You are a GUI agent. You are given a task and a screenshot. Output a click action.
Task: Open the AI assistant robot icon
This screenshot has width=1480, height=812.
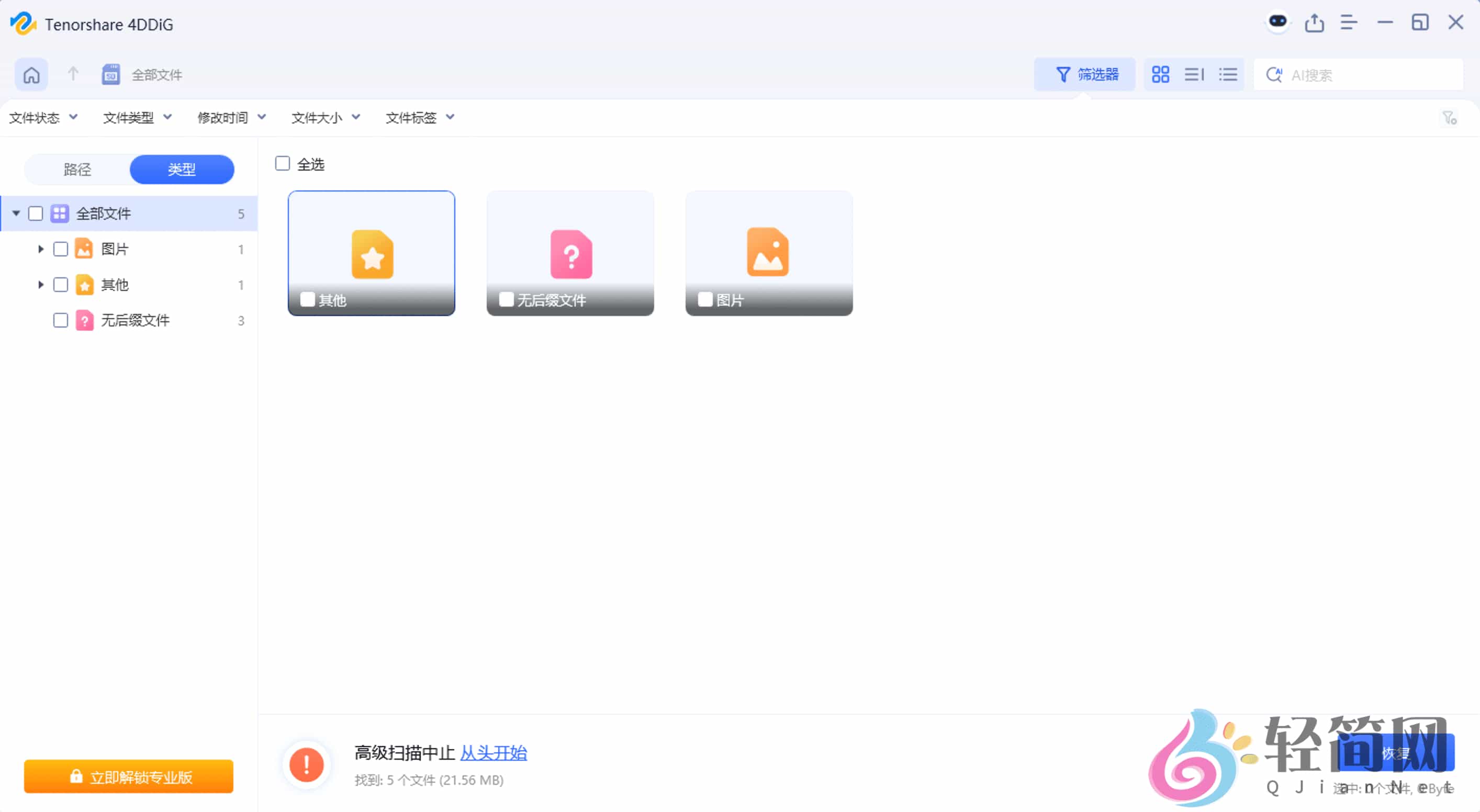point(1278,22)
